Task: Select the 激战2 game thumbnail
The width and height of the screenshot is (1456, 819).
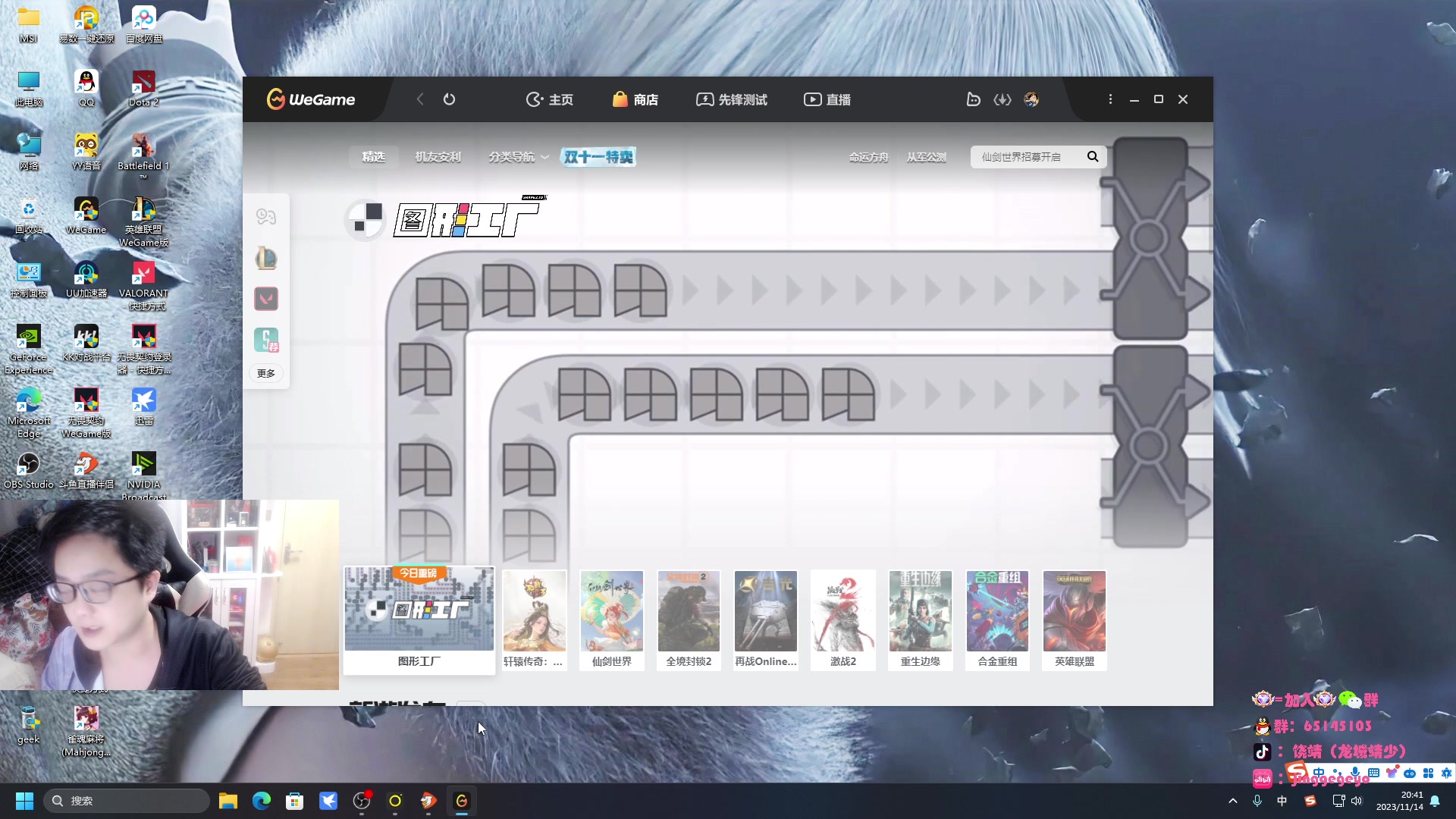Action: click(843, 620)
